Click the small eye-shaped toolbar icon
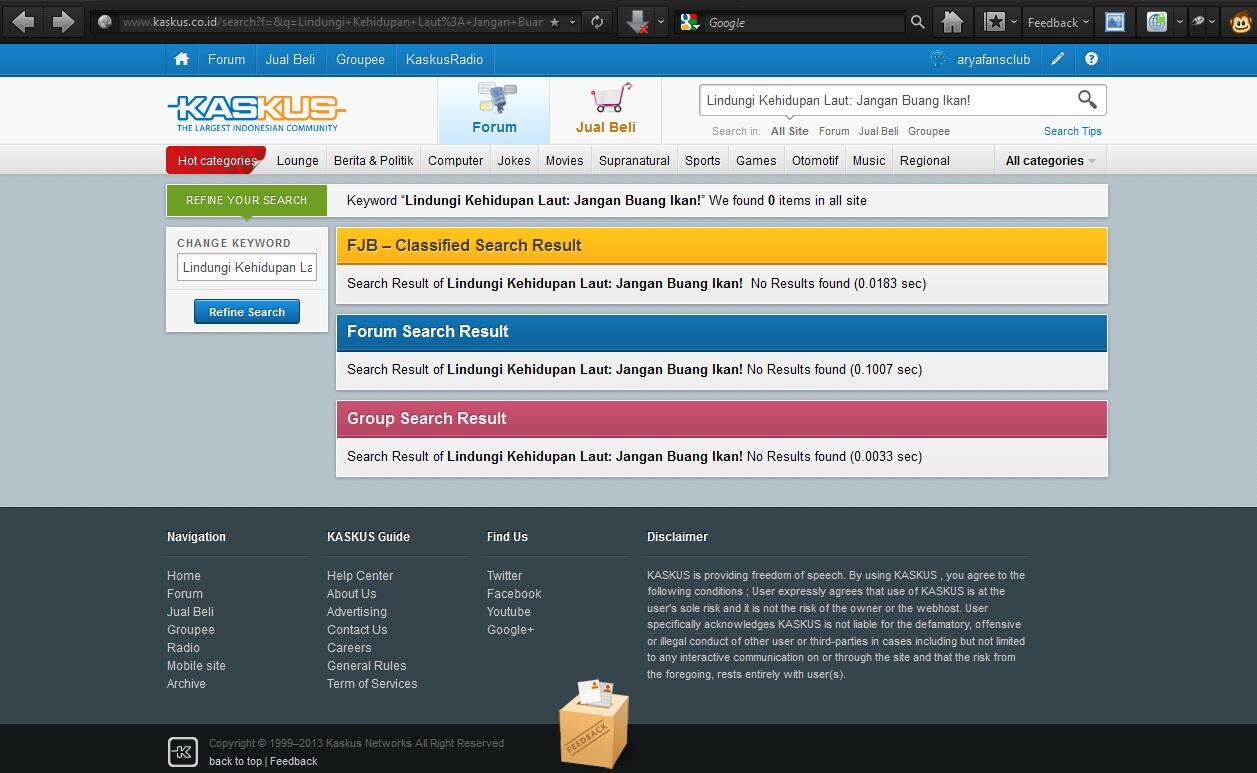The image size is (1257, 773). [x=1198, y=21]
